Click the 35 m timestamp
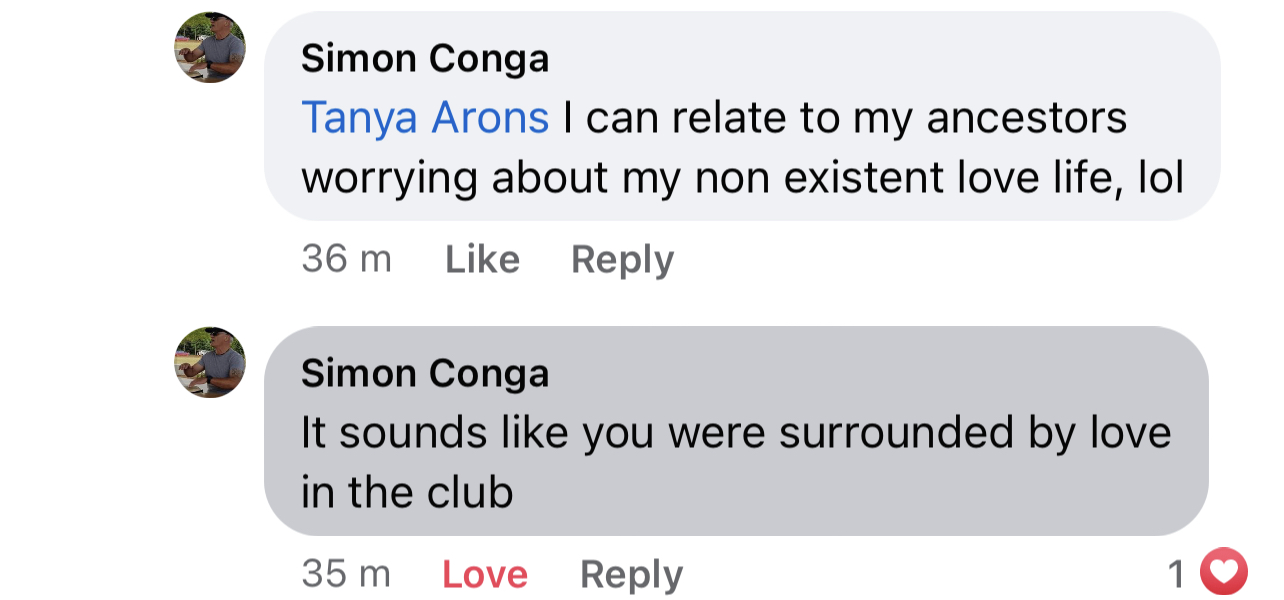Screen dimensions: 1284x600 pyautogui.click(x=346, y=575)
